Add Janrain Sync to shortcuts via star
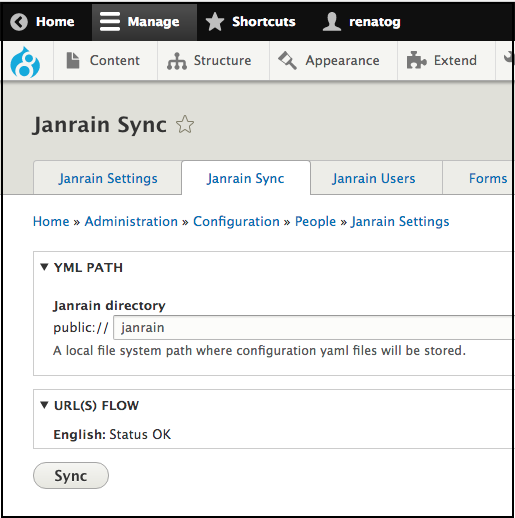 point(185,125)
